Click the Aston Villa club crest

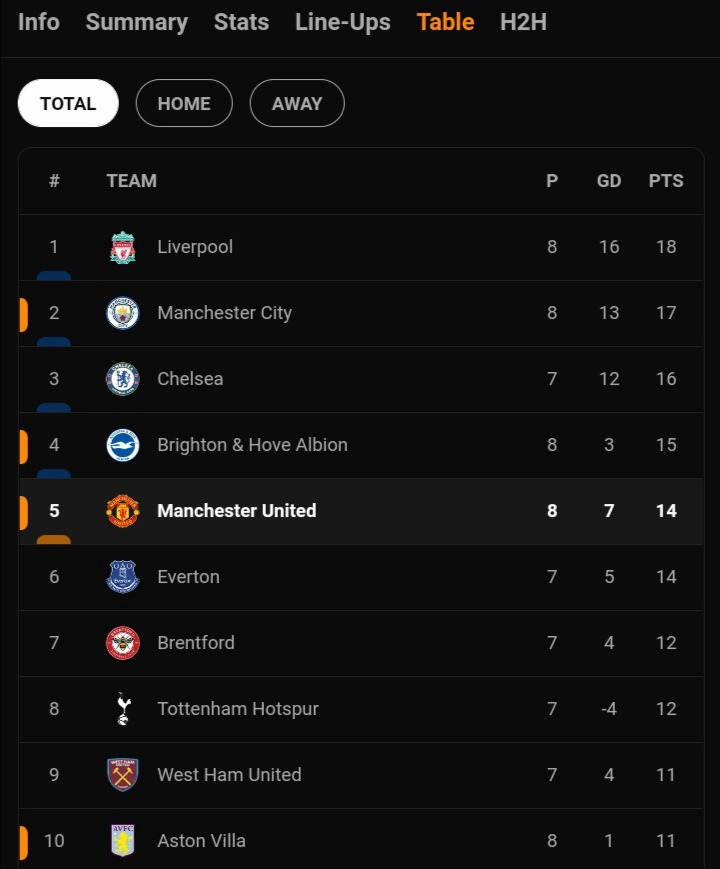pos(122,841)
